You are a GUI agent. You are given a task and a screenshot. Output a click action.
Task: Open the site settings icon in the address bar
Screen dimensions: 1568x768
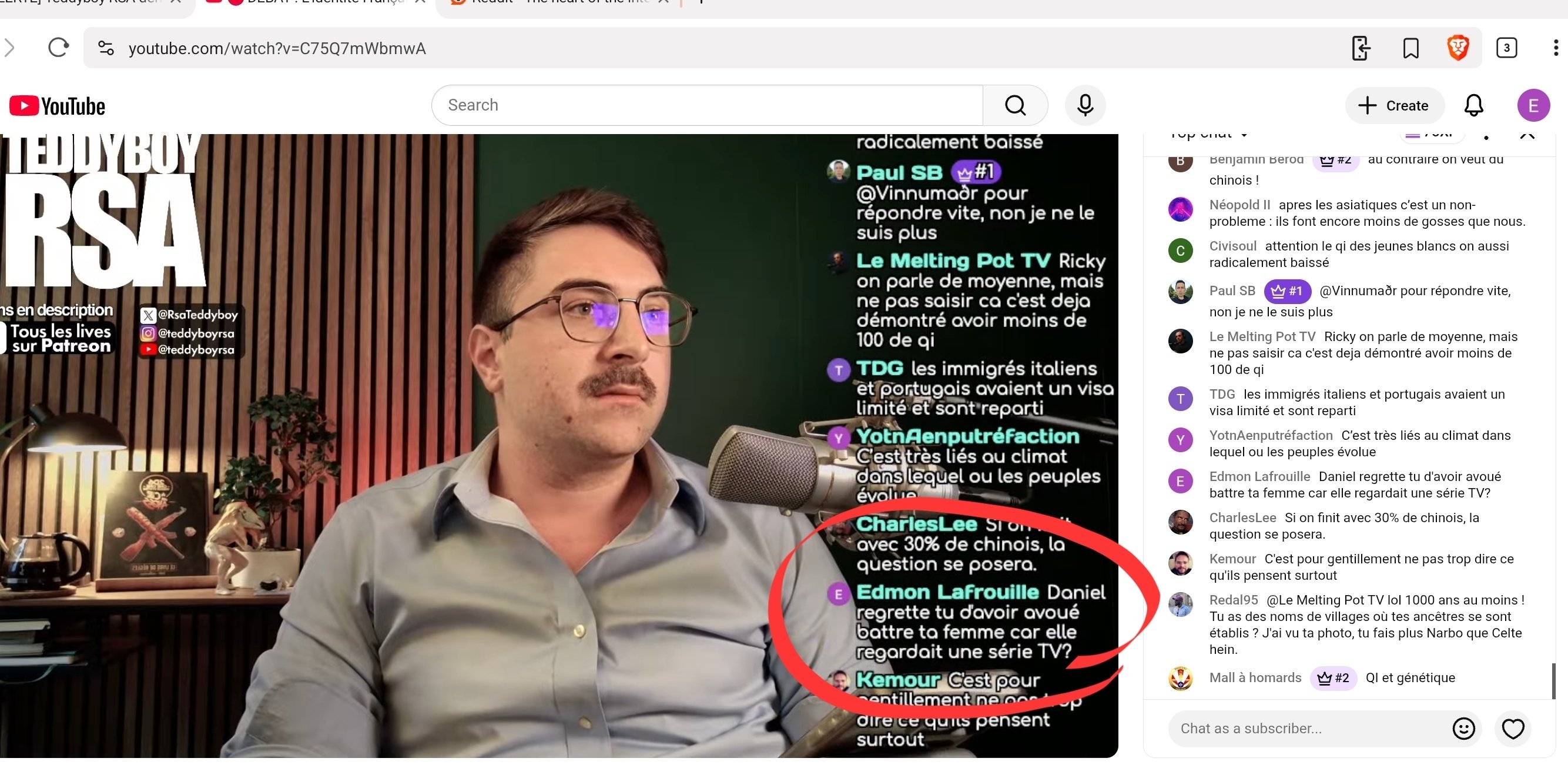pos(106,48)
